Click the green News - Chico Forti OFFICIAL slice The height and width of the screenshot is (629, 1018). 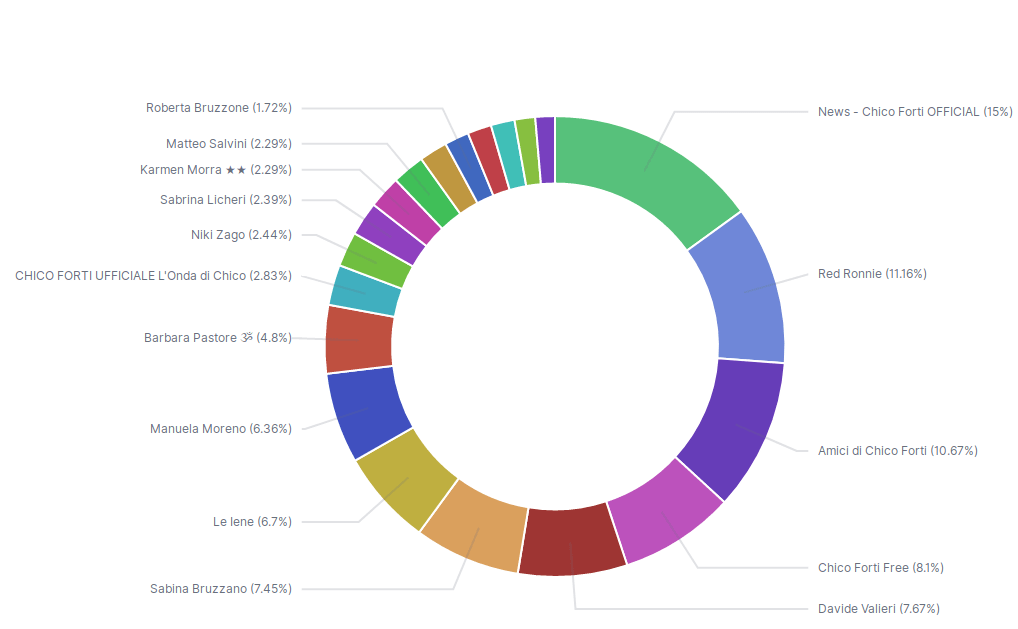[645, 172]
